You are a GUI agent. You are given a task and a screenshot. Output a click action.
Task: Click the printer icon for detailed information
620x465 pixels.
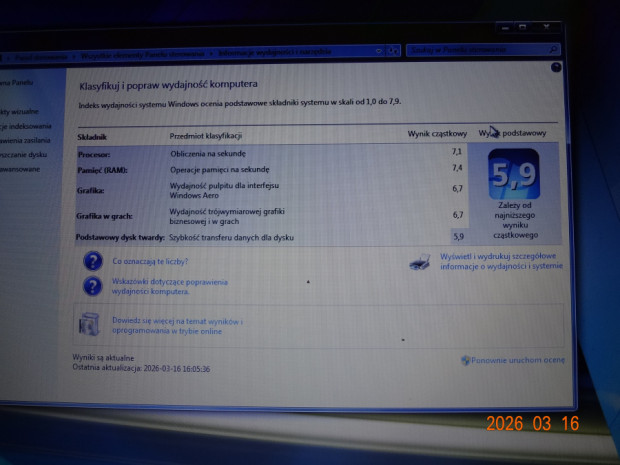[421, 262]
